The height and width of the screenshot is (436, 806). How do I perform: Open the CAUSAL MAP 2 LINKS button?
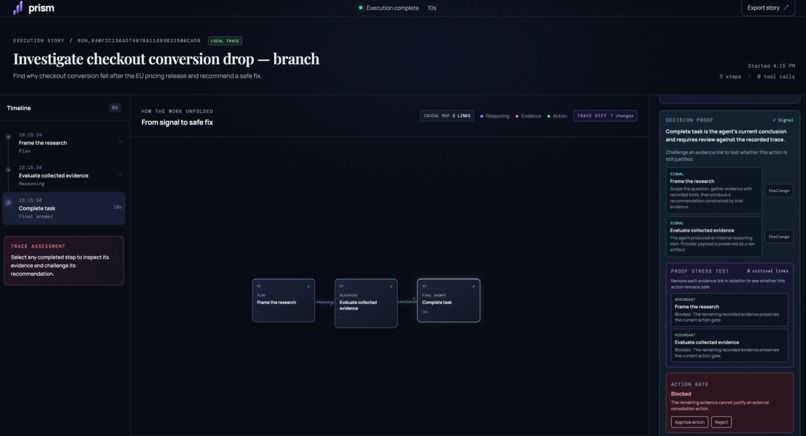tap(447, 116)
